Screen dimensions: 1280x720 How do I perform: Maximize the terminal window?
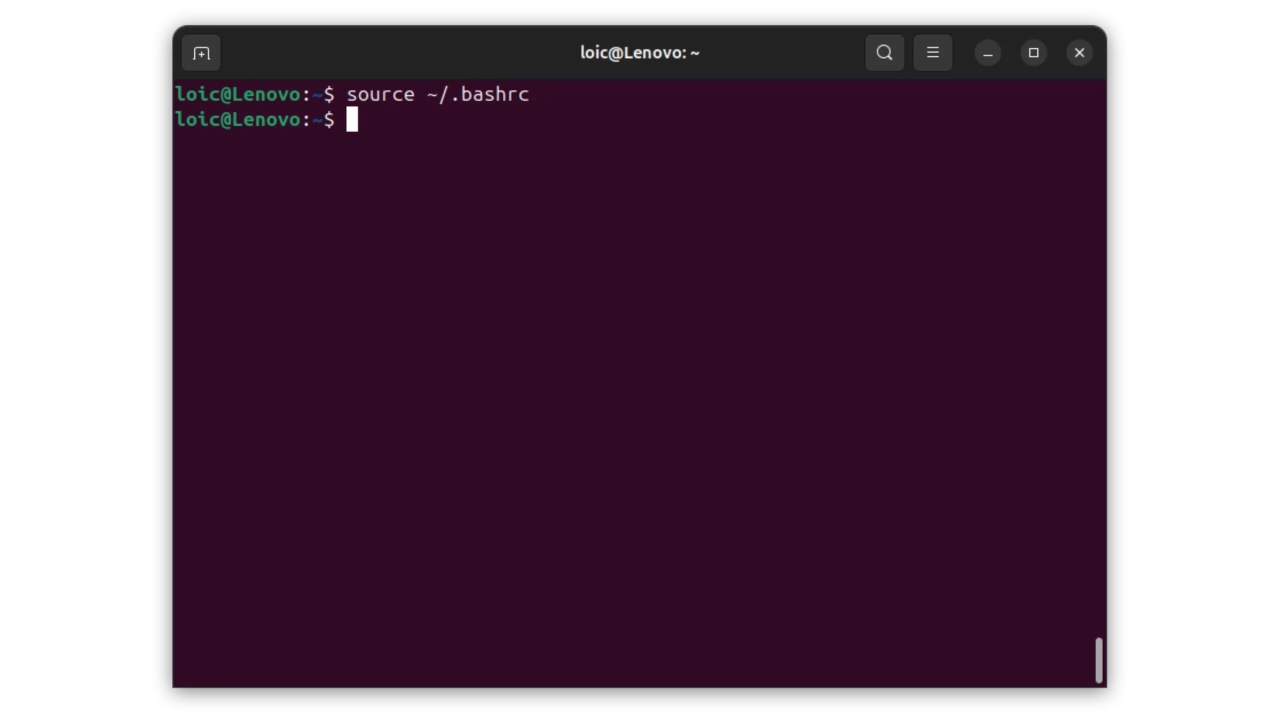click(1033, 53)
